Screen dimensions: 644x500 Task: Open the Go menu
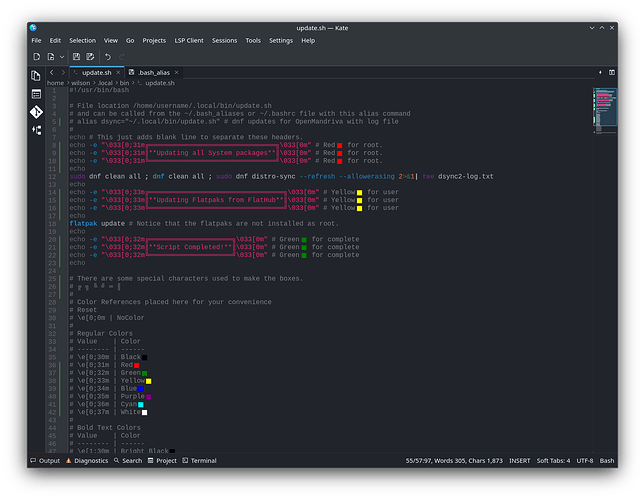tap(130, 41)
